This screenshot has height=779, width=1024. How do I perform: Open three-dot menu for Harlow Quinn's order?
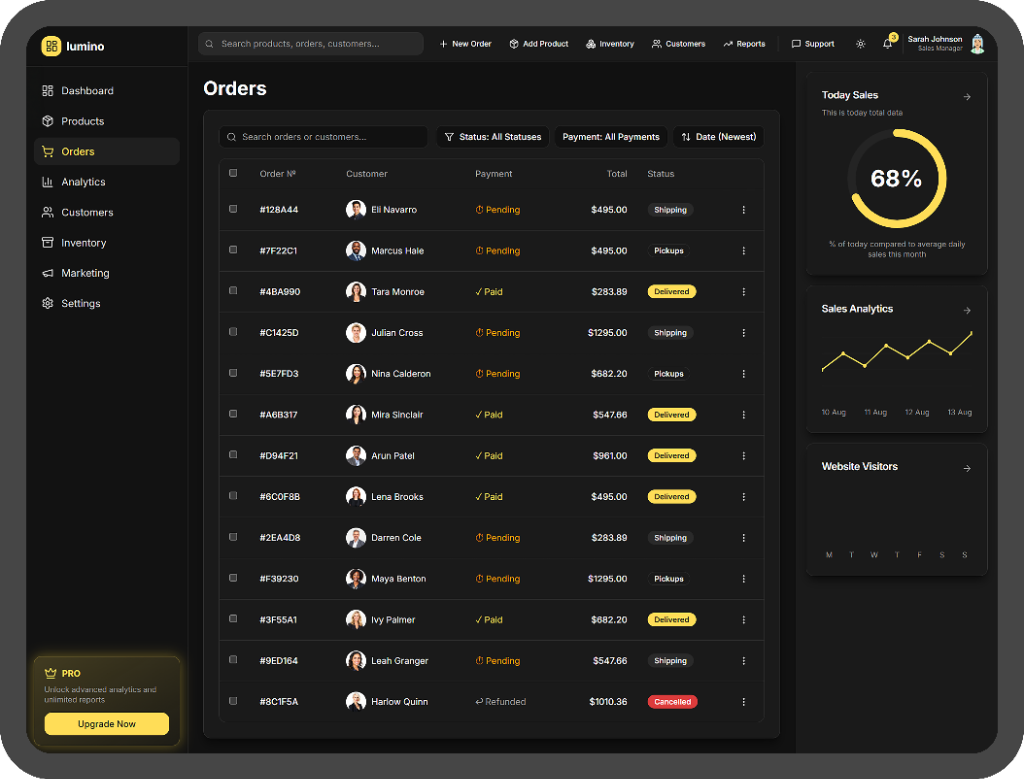click(x=743, y=702)
